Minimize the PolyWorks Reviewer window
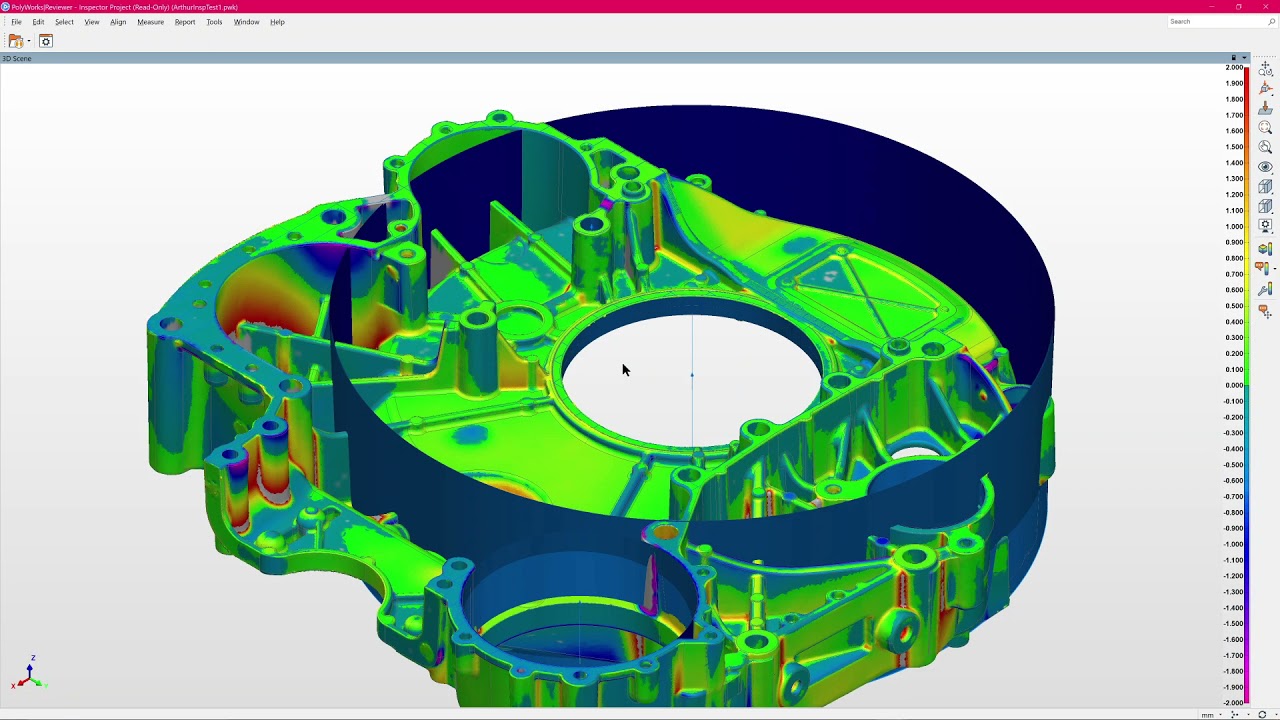The image size is (1280, 720). point(1211,7)
